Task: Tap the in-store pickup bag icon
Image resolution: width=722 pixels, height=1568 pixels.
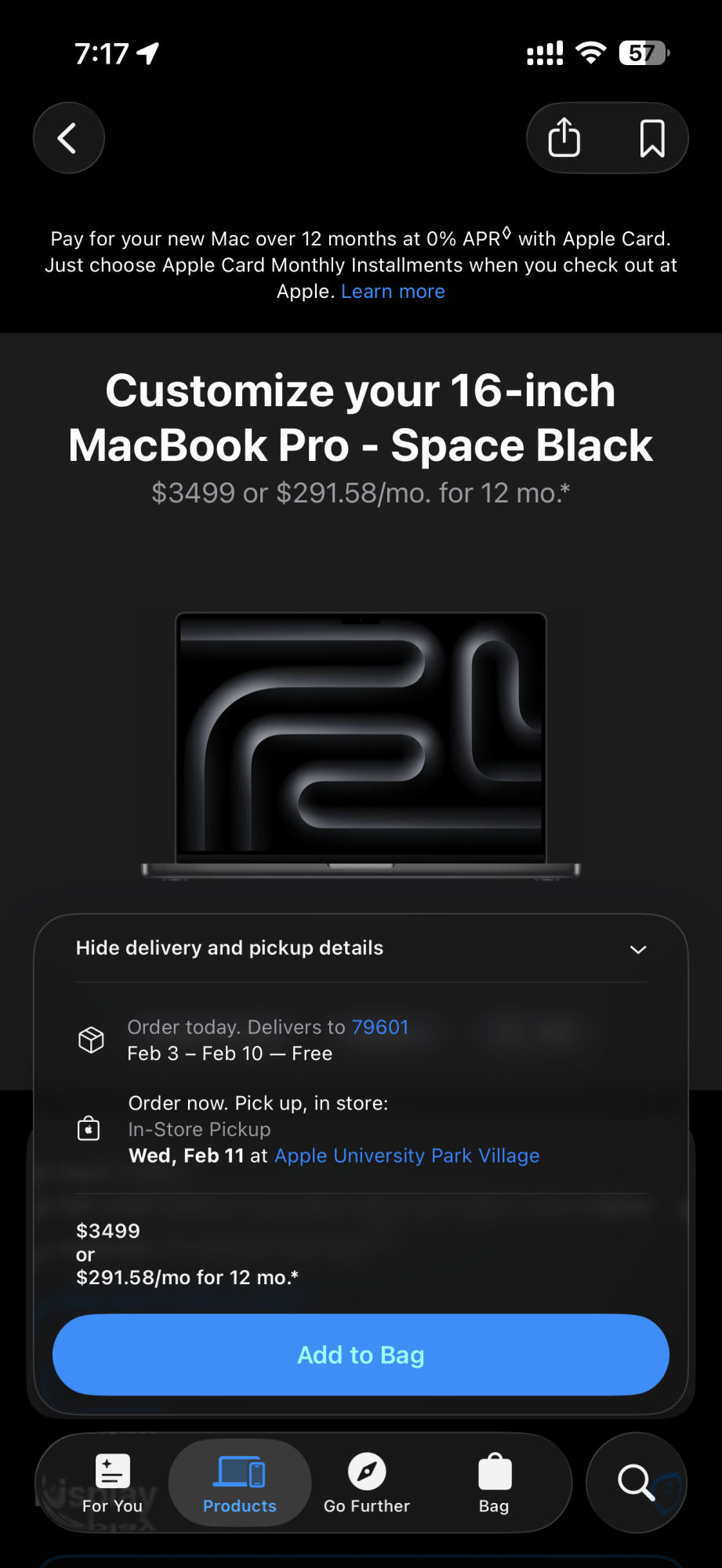Action: click(89, 1128)
